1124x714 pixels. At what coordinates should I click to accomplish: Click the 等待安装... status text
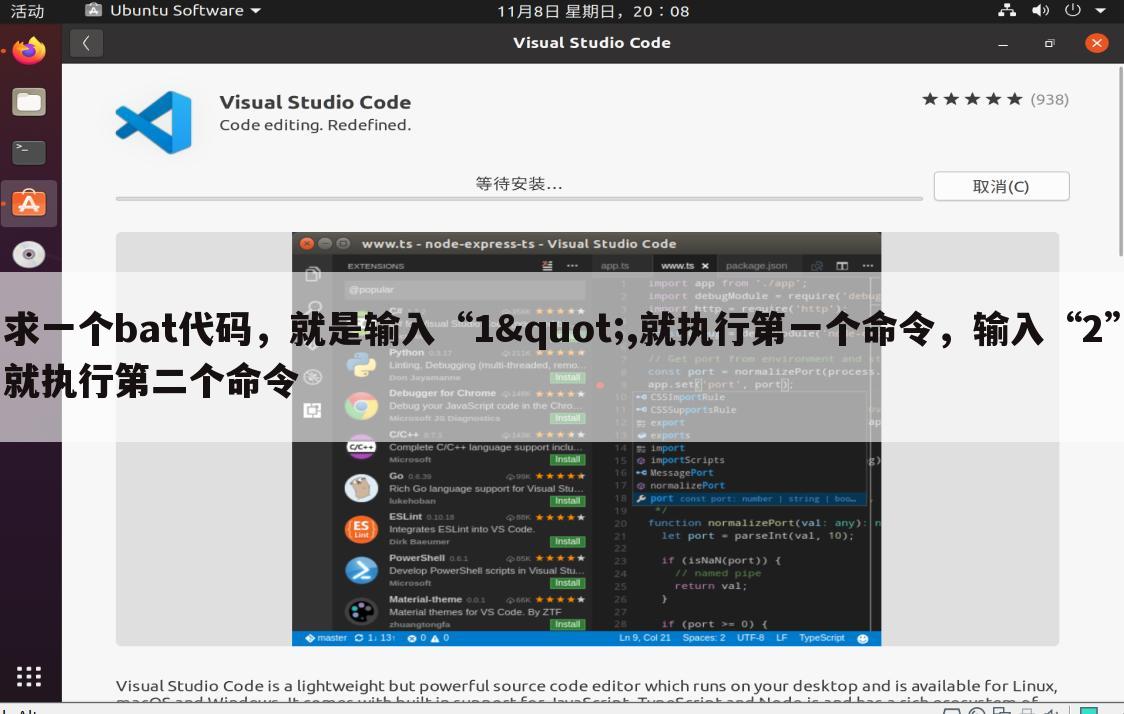pos(519,184)
